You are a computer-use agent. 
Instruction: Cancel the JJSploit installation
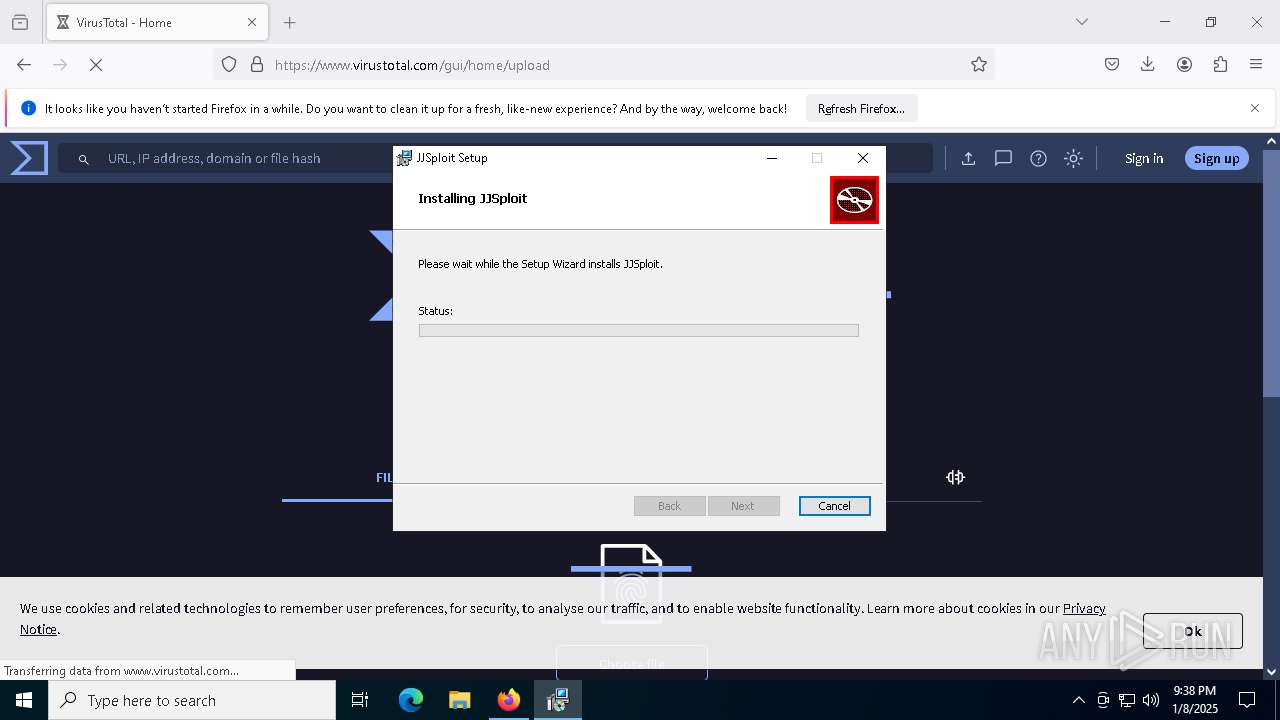(834, 506)
